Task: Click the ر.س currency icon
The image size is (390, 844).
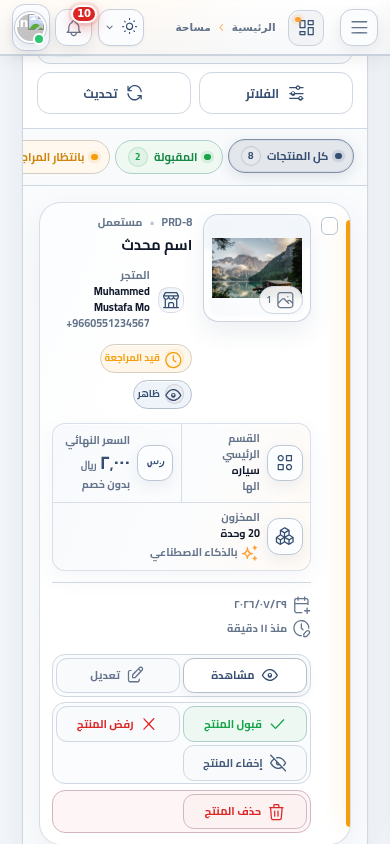Action: [155, 463]
